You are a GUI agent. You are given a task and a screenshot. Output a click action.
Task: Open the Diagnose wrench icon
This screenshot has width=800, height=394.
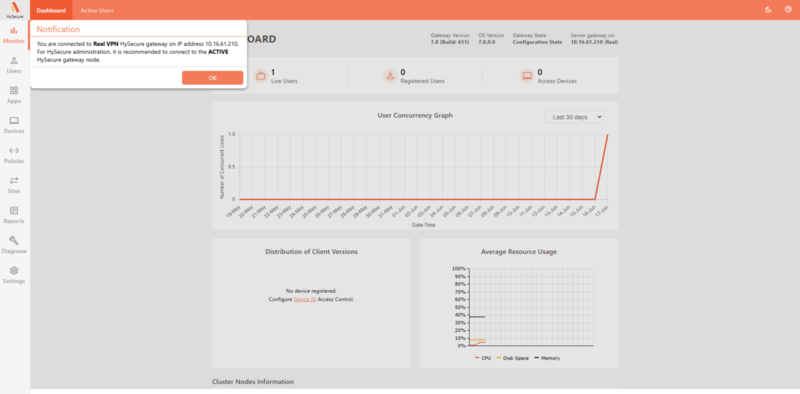point(14,240)
